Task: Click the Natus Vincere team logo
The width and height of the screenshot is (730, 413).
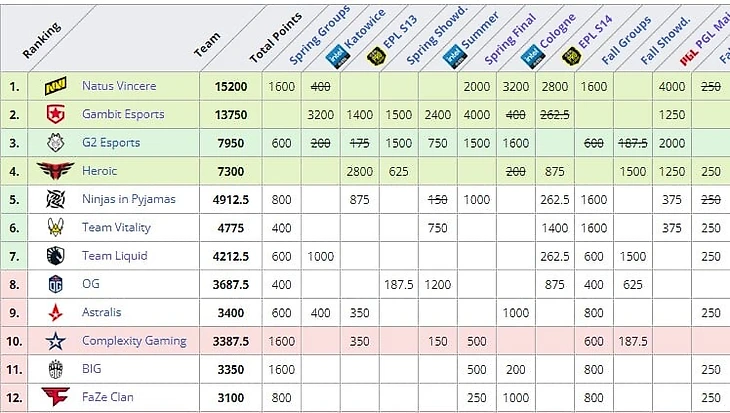Action: click(55, 86)
